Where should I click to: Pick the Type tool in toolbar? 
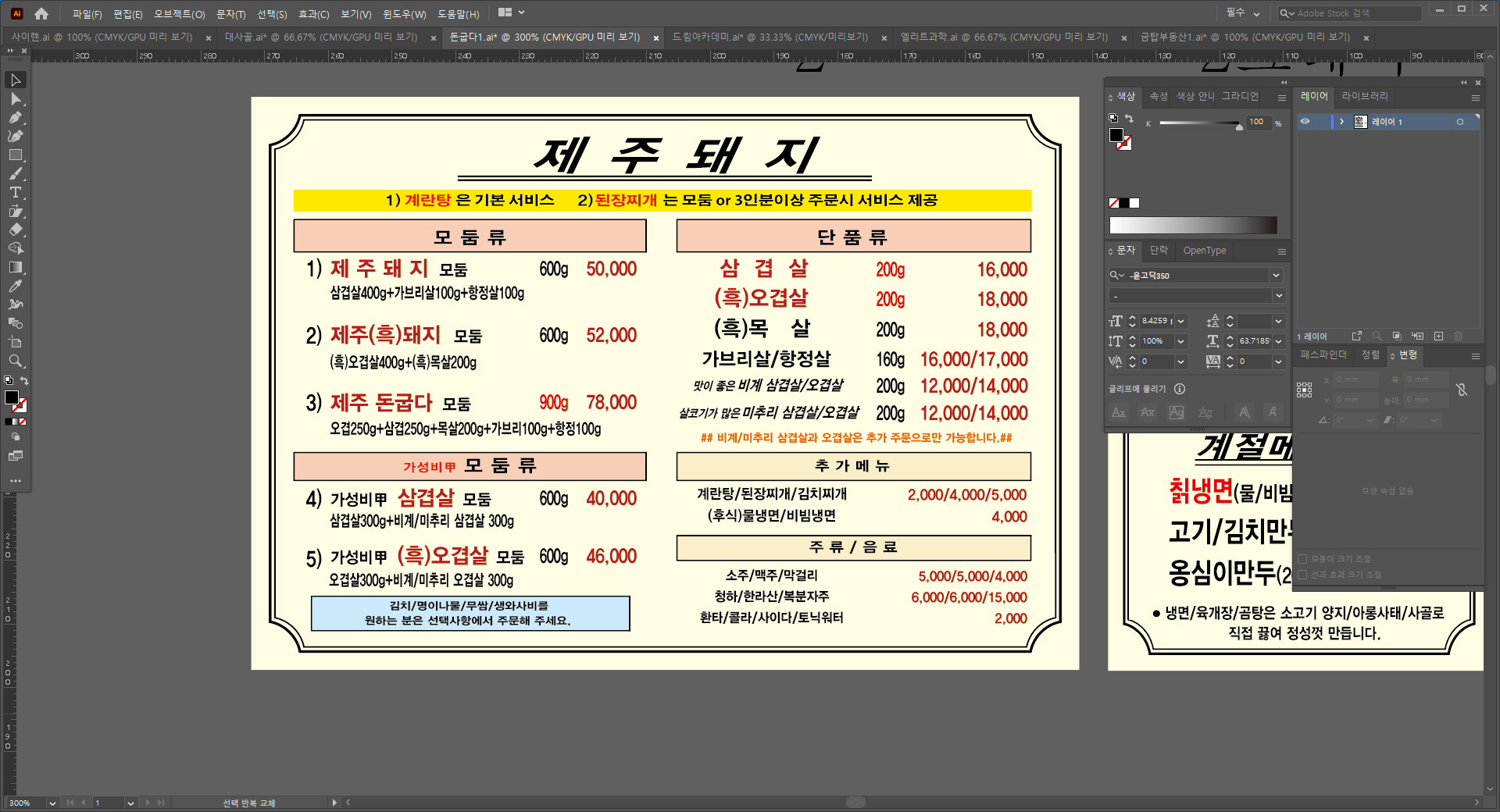[15, 192]
